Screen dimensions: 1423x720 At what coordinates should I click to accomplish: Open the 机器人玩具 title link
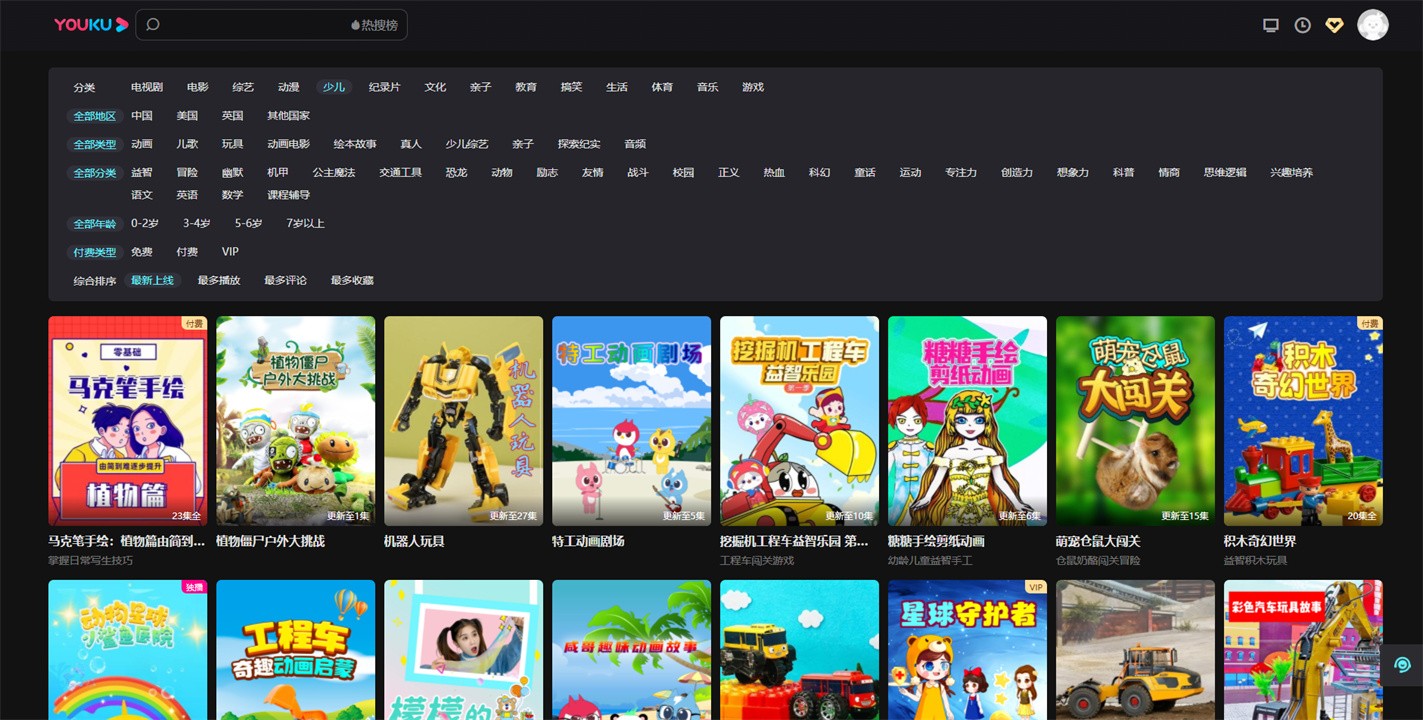414,541
